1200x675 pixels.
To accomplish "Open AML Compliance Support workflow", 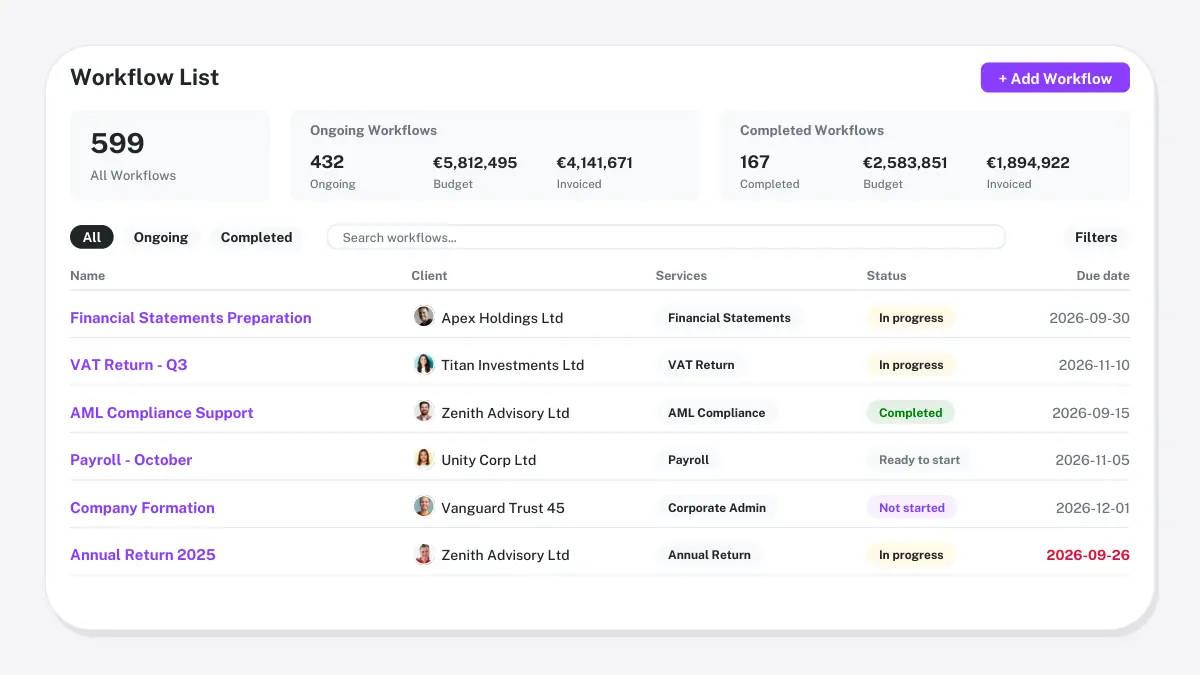I will [x=162, y=413].
